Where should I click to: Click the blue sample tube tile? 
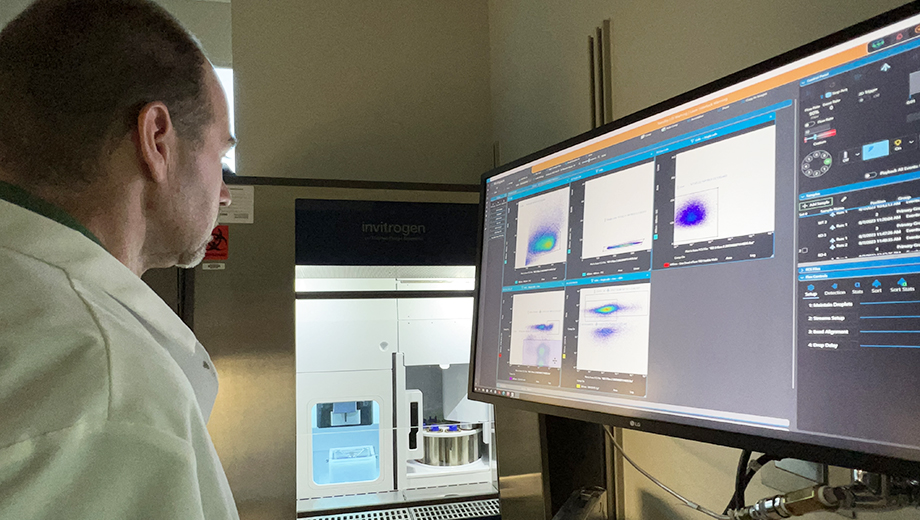click(875, 149)
